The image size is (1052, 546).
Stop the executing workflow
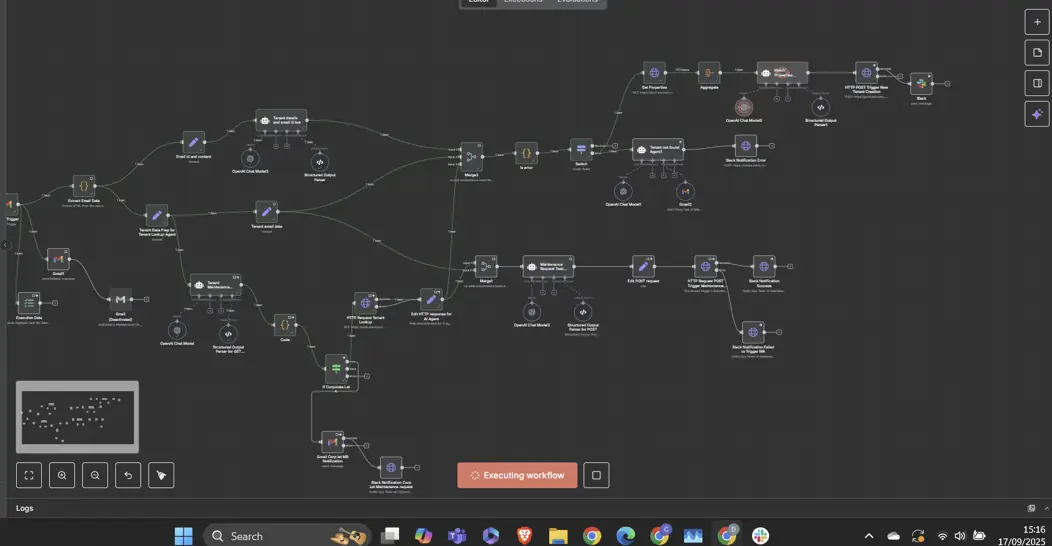click(596, 475)
